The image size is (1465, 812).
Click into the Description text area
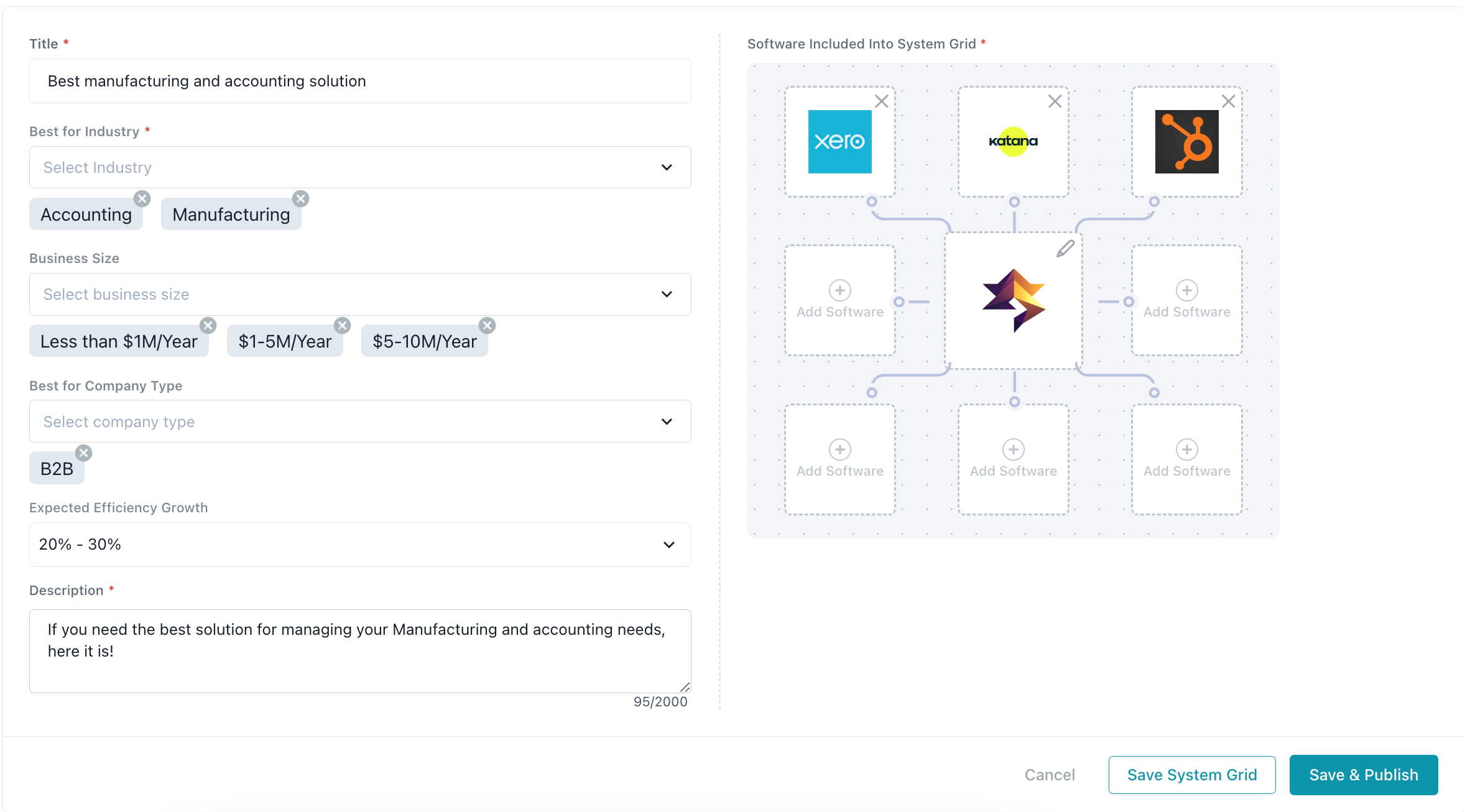tap(360, 650)
